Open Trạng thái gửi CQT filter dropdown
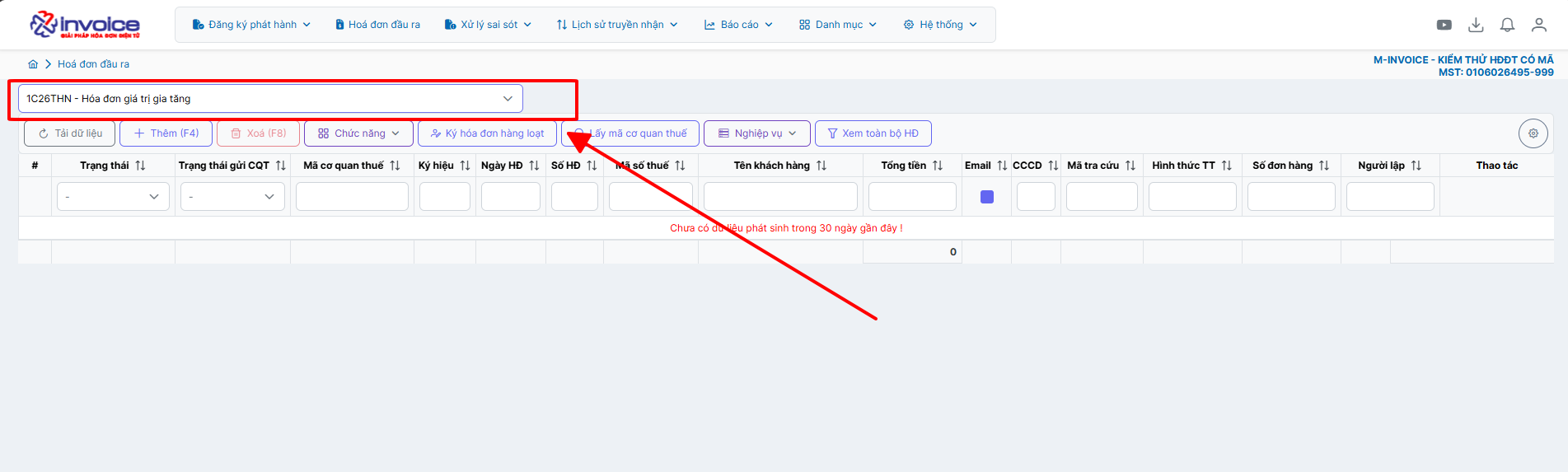 point(232,197)
